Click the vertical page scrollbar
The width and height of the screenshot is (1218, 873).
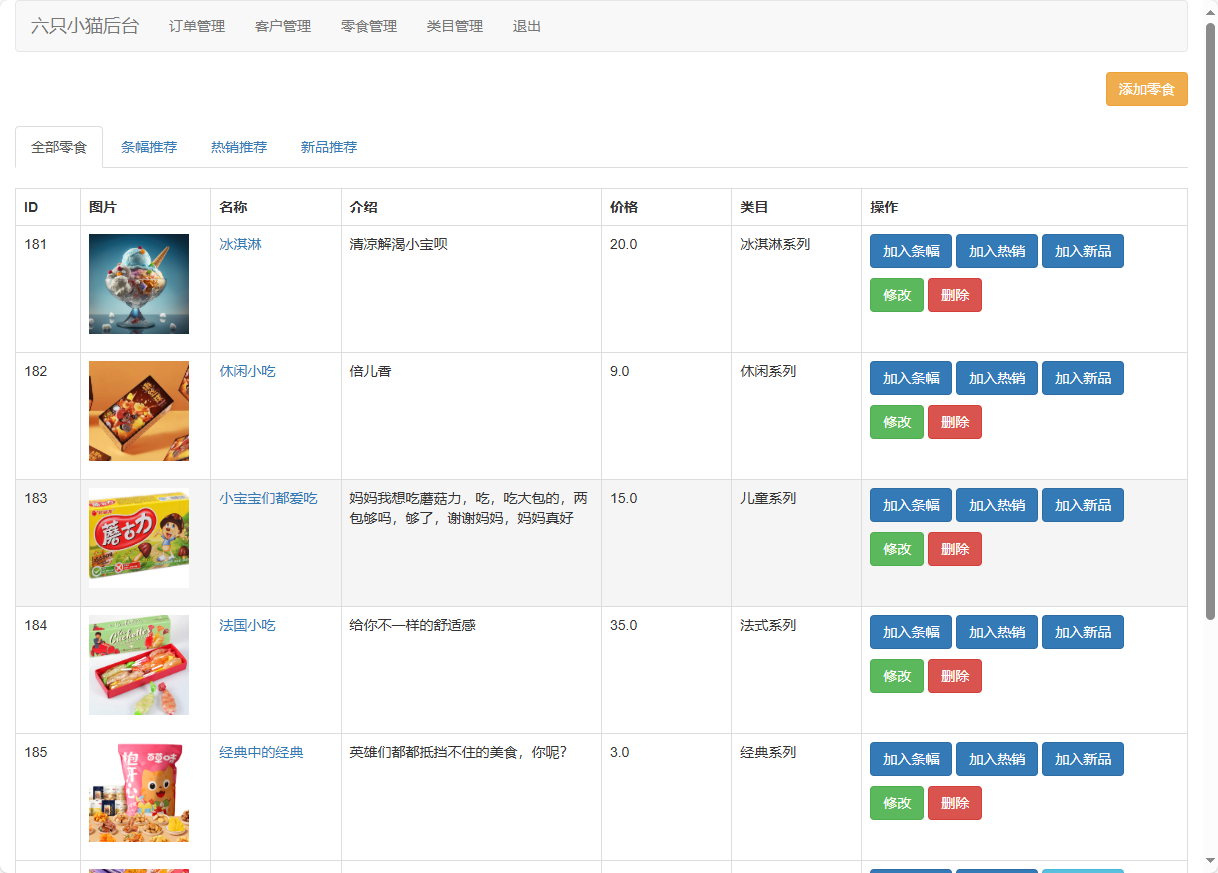click(x=1210, y=320)
